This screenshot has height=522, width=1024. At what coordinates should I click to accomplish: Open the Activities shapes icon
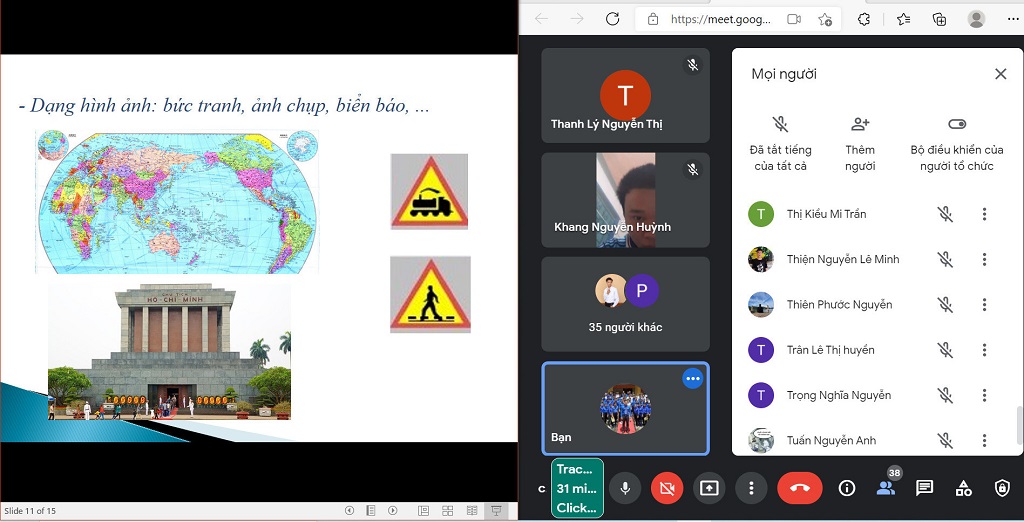coord(963,488)
